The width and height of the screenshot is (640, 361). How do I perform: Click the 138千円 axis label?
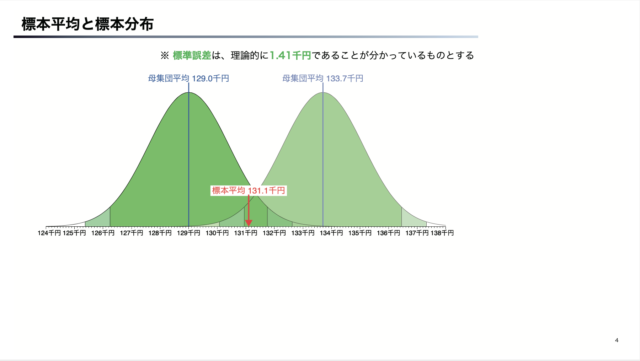[442, 233]
